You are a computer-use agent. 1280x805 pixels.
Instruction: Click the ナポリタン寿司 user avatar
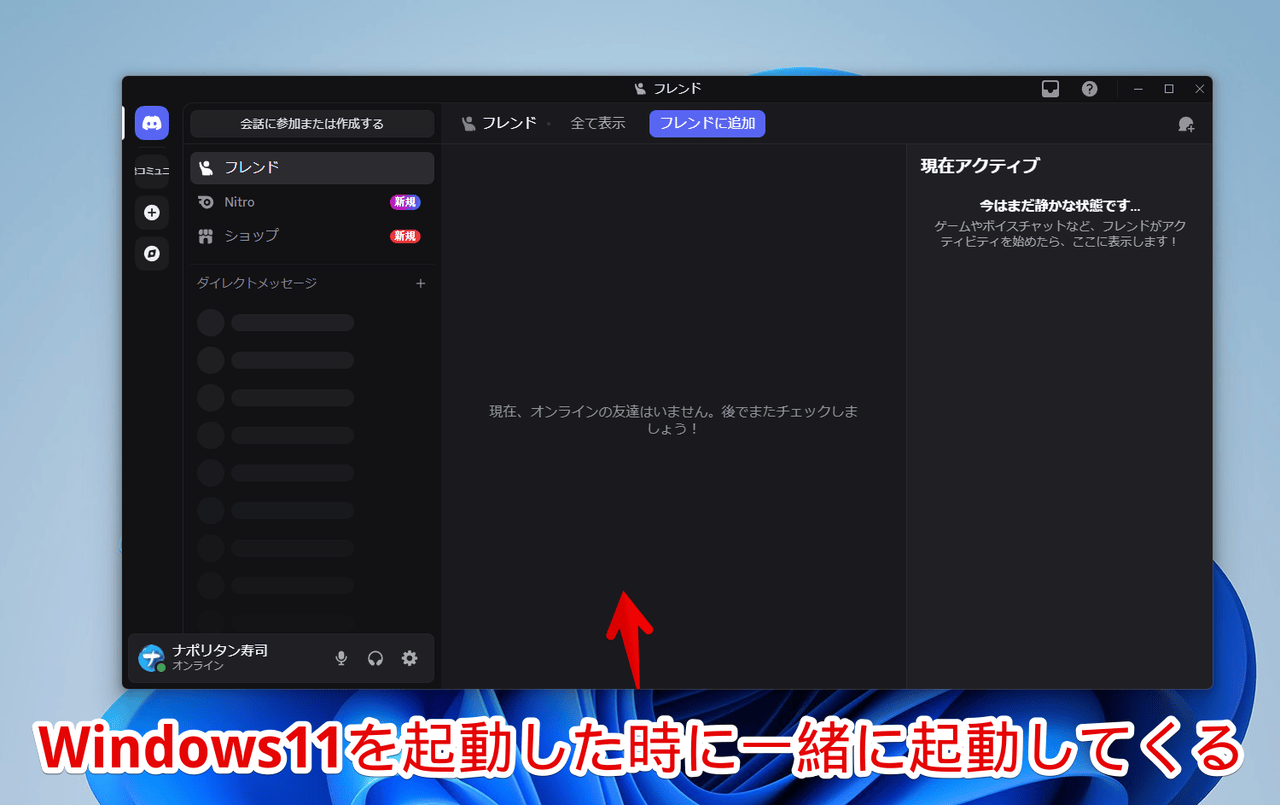pos(151,658)
